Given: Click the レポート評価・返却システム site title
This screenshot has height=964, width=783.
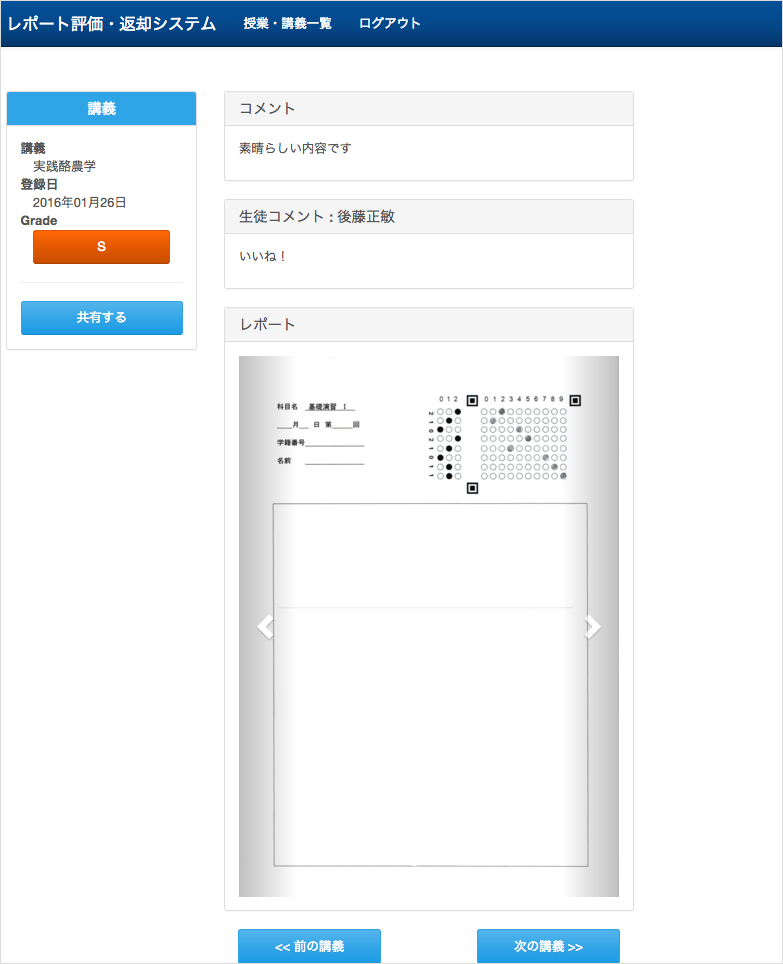Looking at the screenshot, I should coord(112,23).
